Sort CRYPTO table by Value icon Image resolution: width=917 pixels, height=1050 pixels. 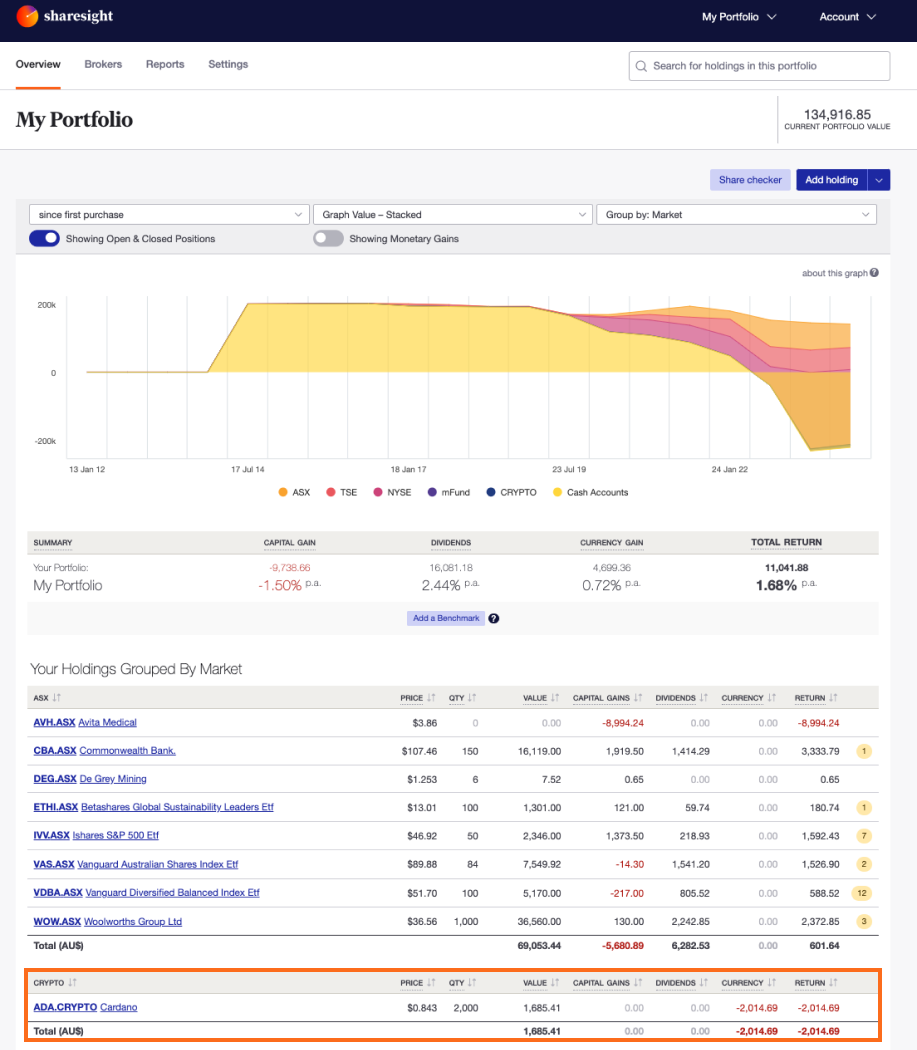point(555,982)
